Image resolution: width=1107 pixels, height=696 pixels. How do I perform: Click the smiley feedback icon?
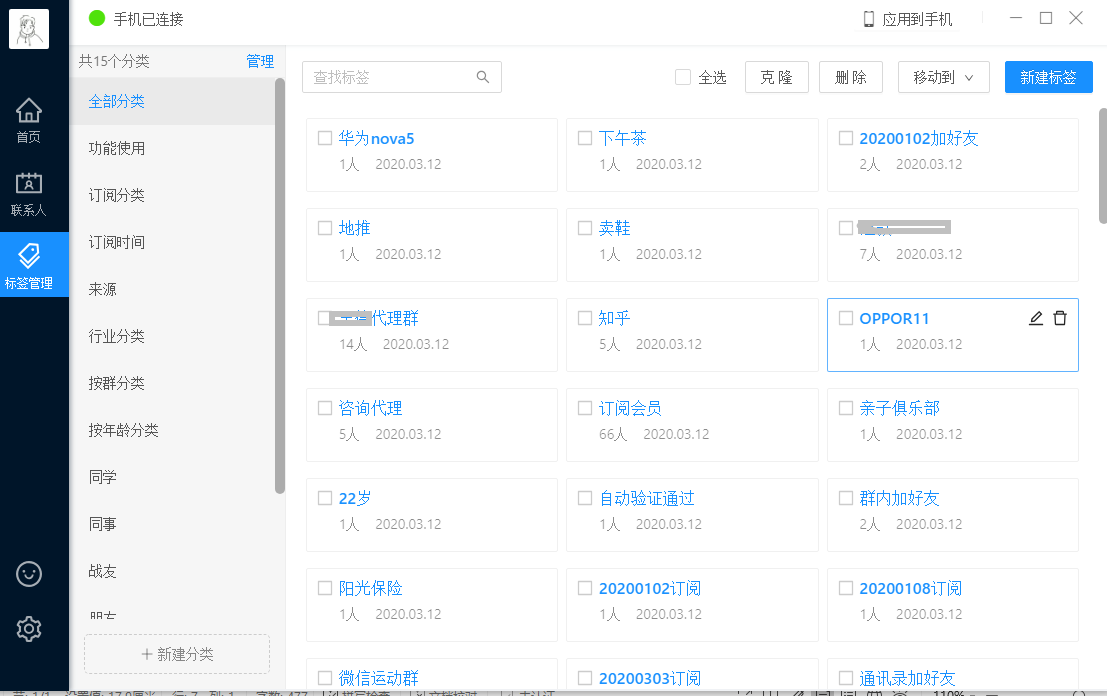click(x=28, y=574)
